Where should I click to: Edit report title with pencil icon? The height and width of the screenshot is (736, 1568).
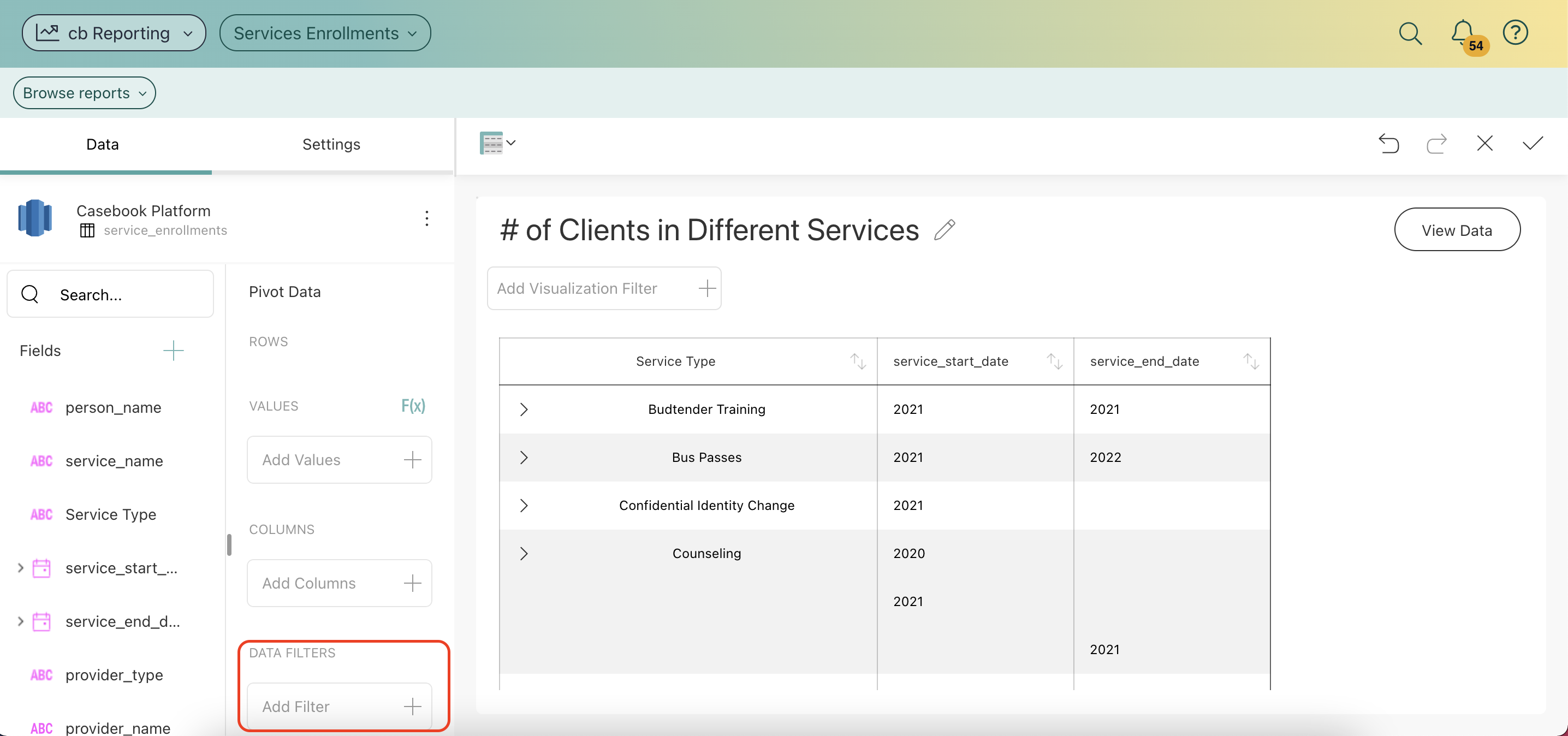[944, 230]
